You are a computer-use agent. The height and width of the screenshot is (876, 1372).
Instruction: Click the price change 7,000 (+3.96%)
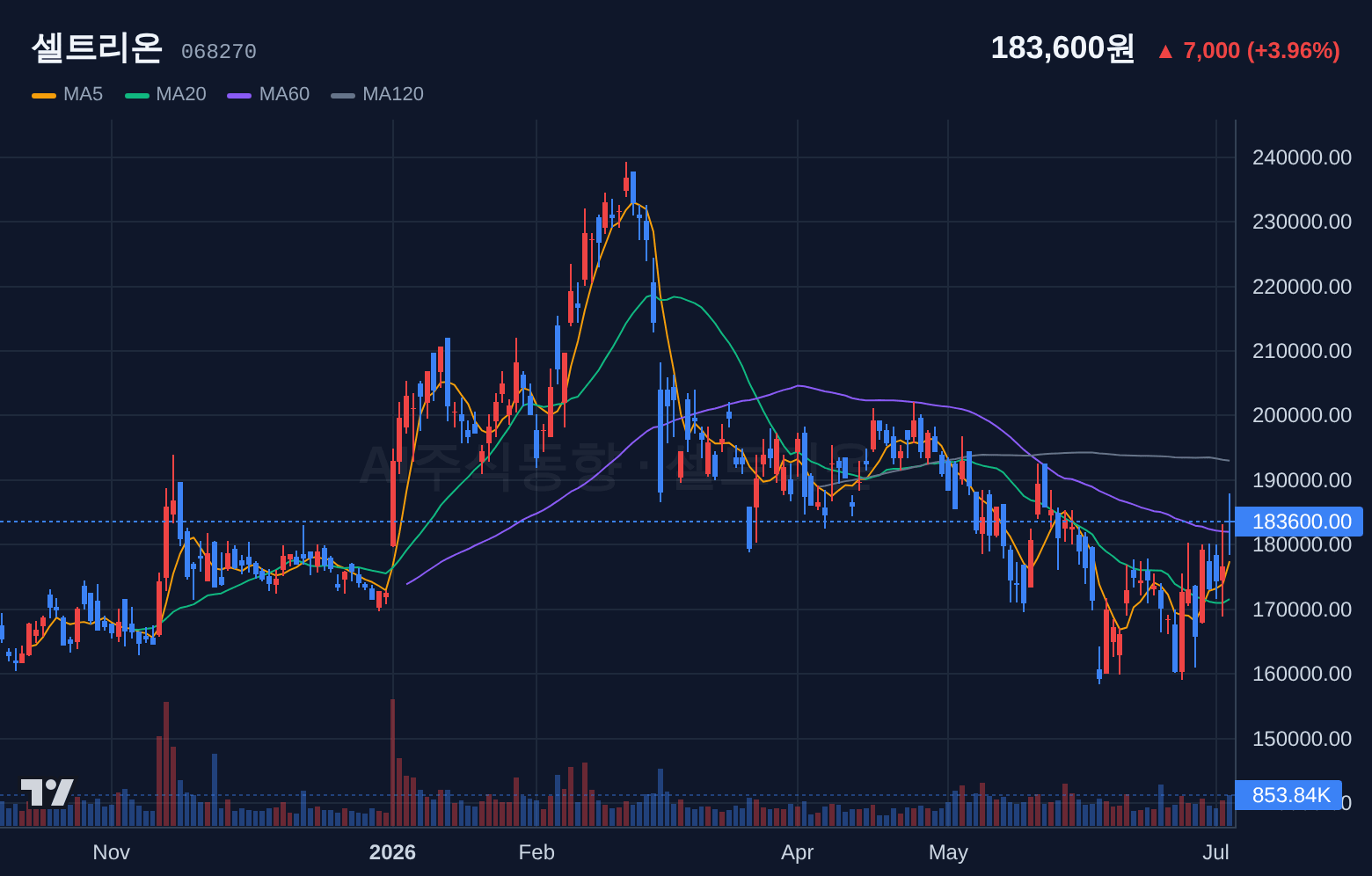coord(1261,51)
